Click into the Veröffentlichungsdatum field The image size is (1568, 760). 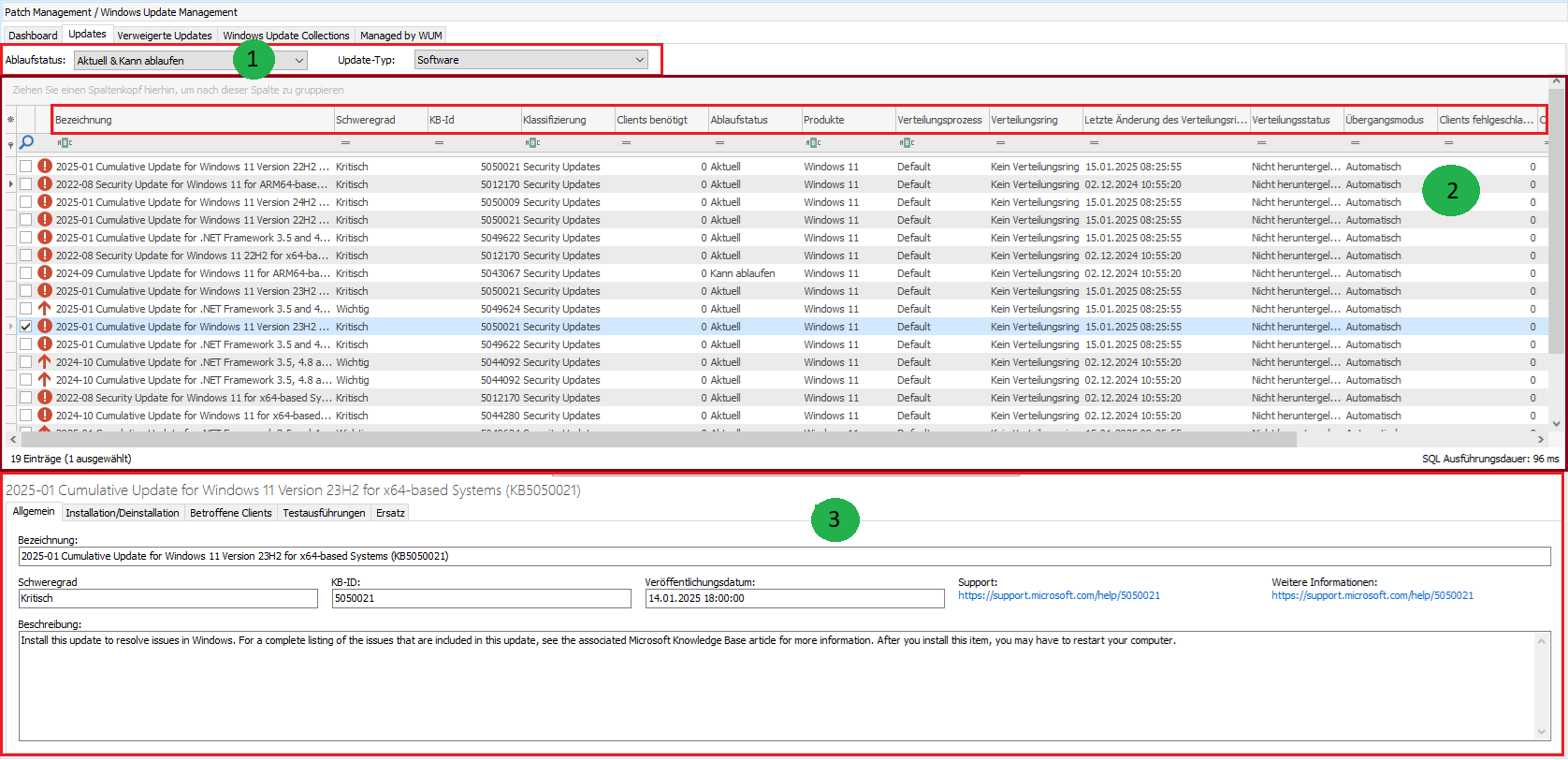pyautogui.click(x=793, y=598)
